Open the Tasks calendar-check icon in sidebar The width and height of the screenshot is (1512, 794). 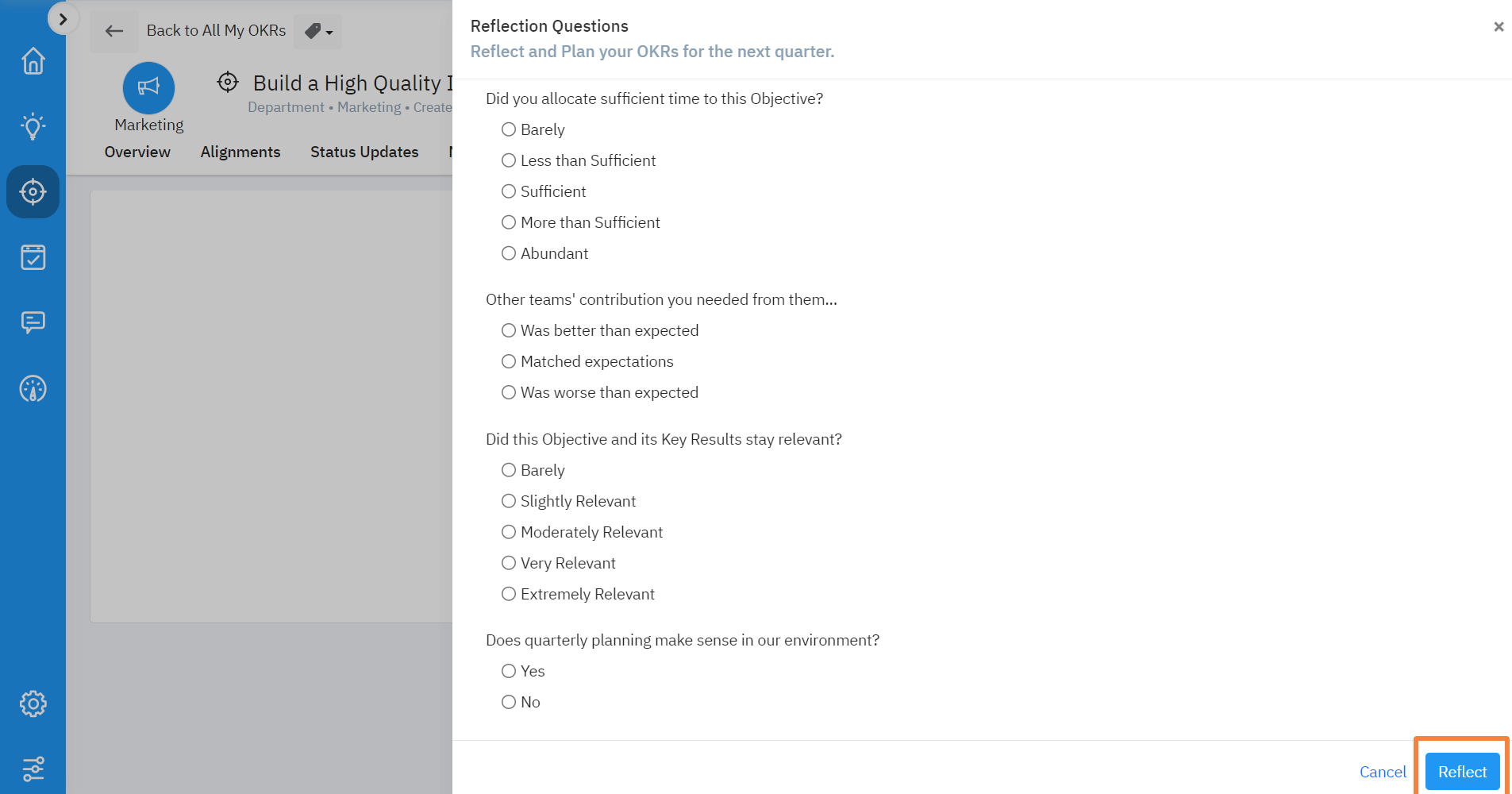pyautogui.click(x=33, y=256)
